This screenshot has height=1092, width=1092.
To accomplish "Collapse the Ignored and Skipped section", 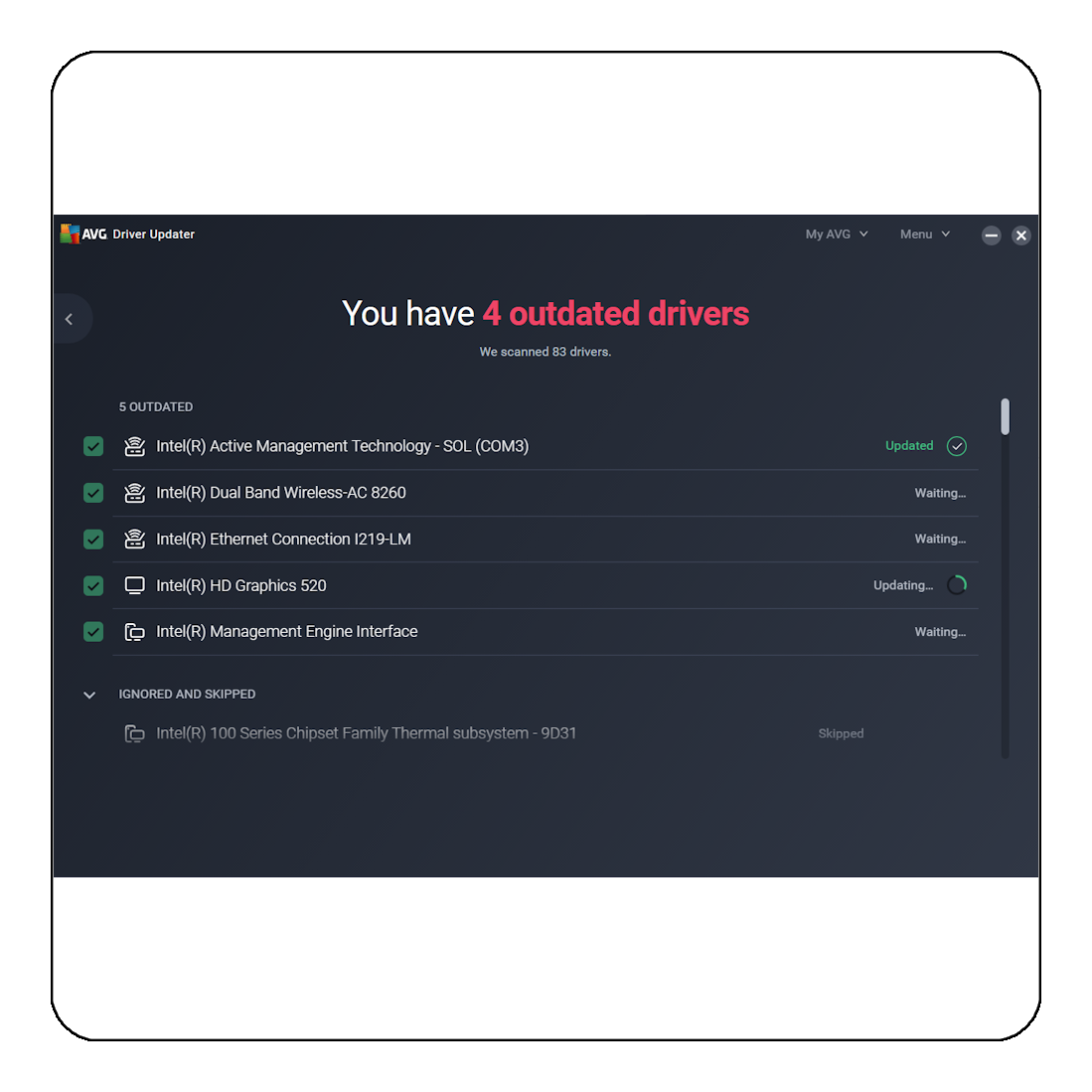I will (x=89, y=695).
